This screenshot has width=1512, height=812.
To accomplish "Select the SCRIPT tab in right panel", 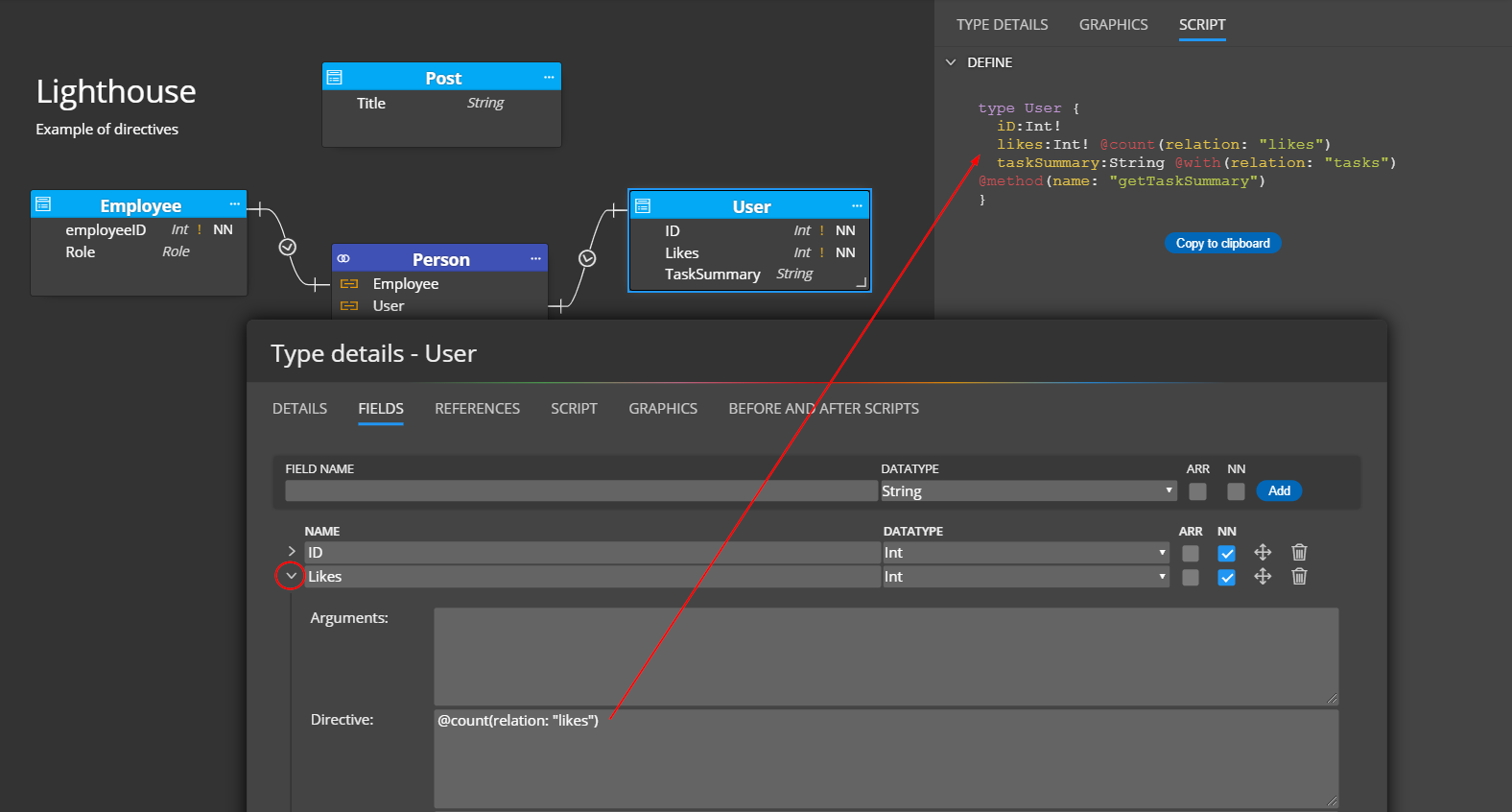I will pos(1202,25).
